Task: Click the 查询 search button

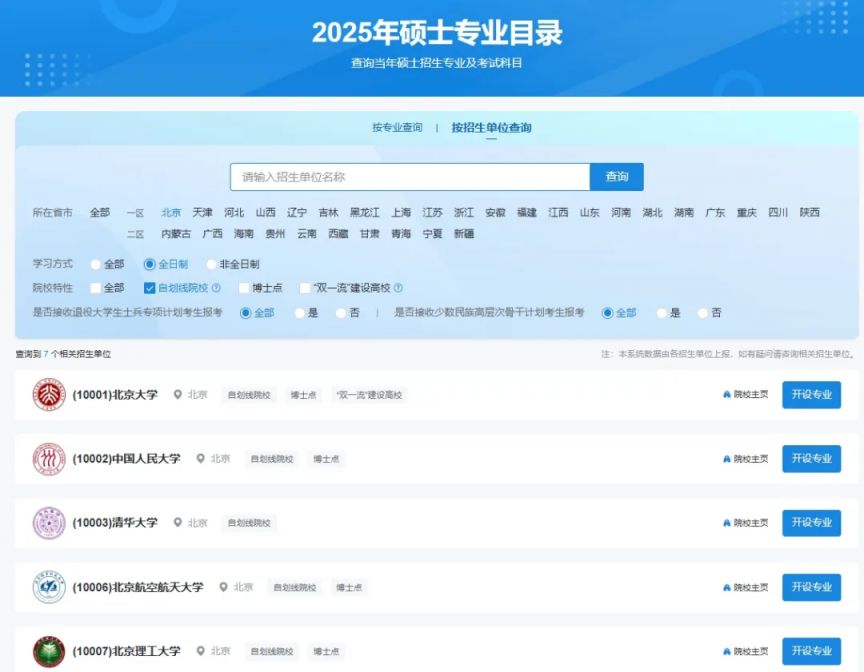Action: click(x=617, y=177)
